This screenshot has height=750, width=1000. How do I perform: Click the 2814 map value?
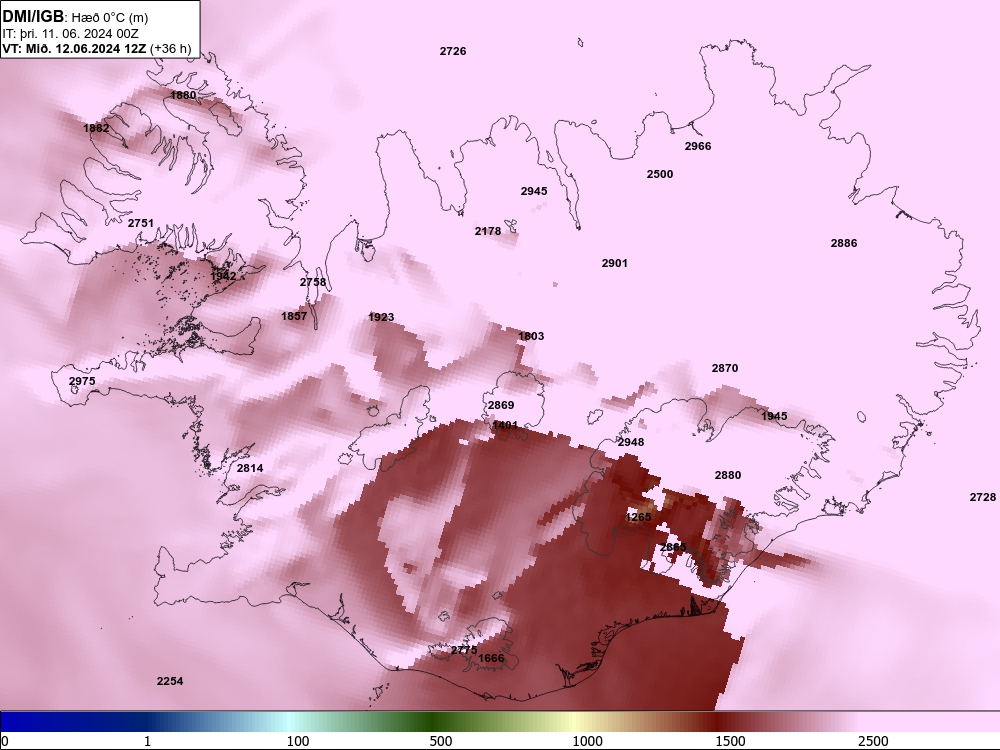[x=250, y=468]
